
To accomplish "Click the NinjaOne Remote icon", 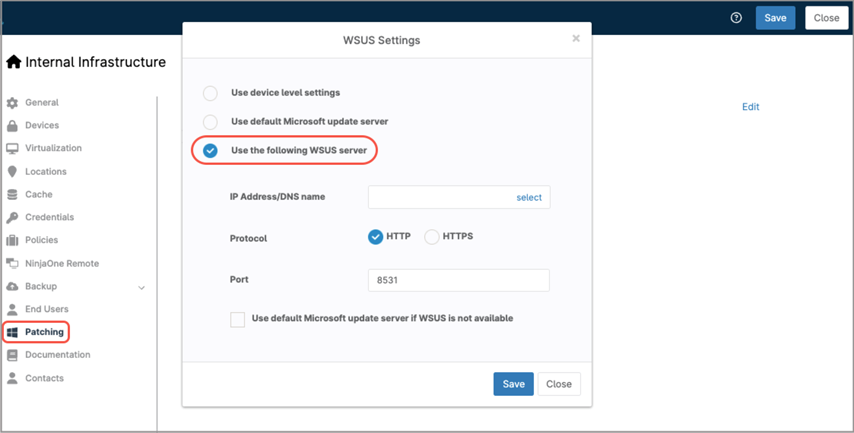I will (12, 263).
